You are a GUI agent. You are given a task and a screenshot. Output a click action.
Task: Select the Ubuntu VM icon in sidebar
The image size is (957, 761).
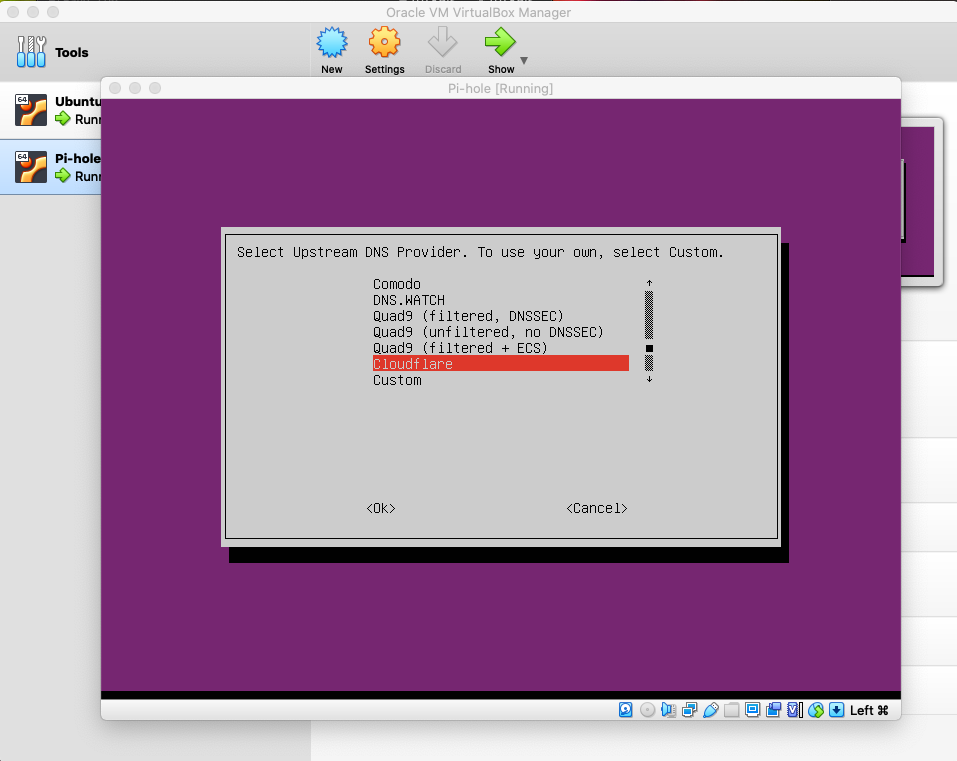(31, 110)
